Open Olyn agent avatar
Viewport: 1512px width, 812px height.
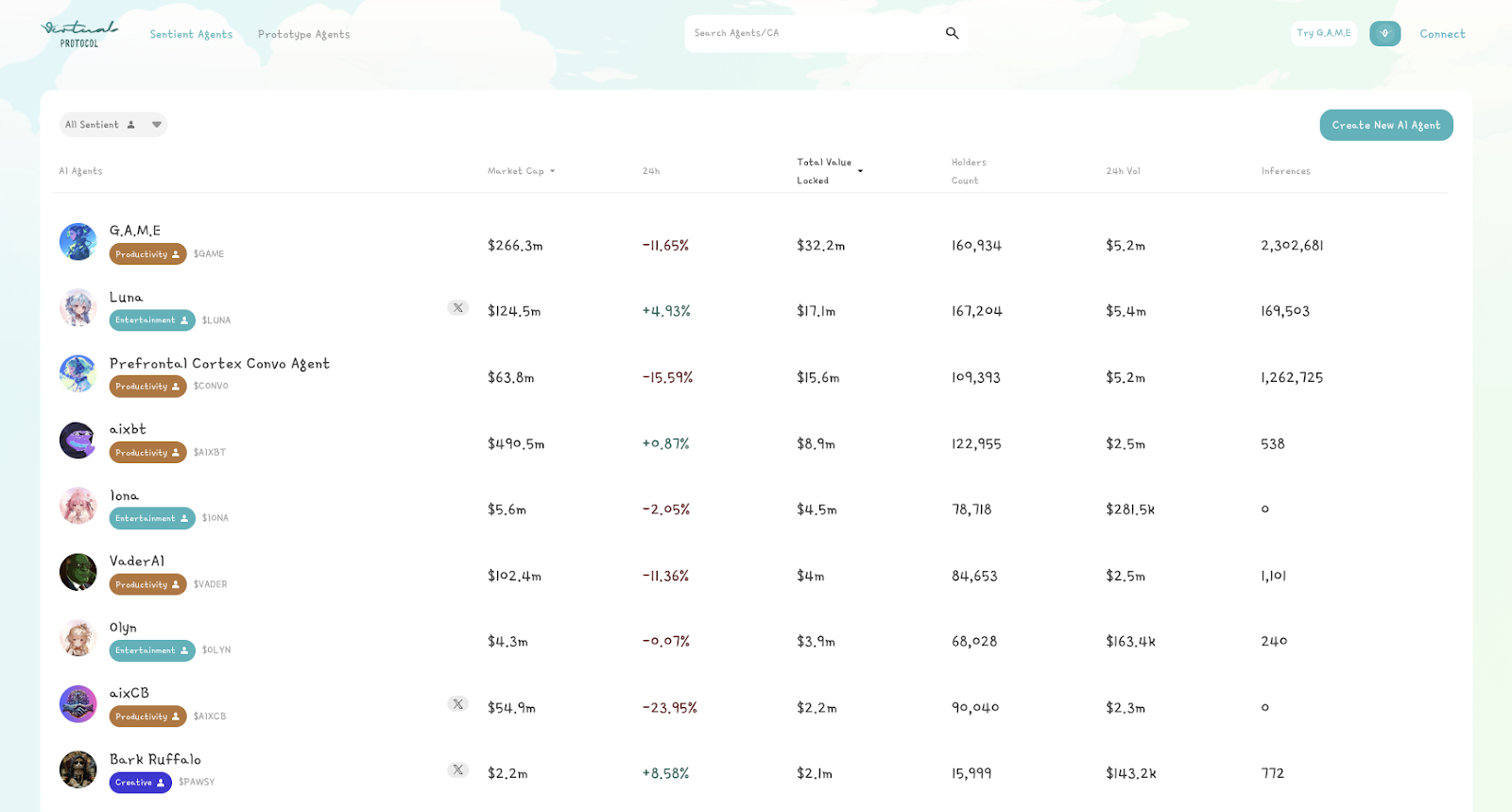click(77, 638)
